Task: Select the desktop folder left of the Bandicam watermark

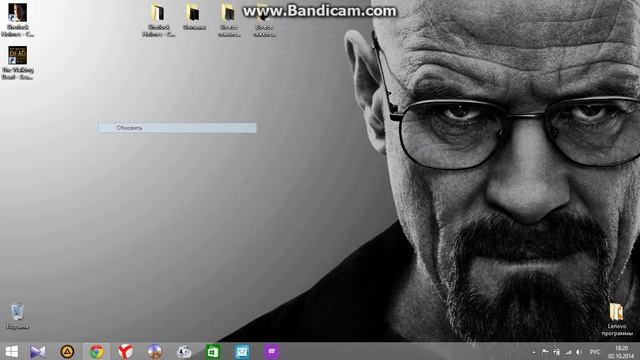Action: coord(229,20)
